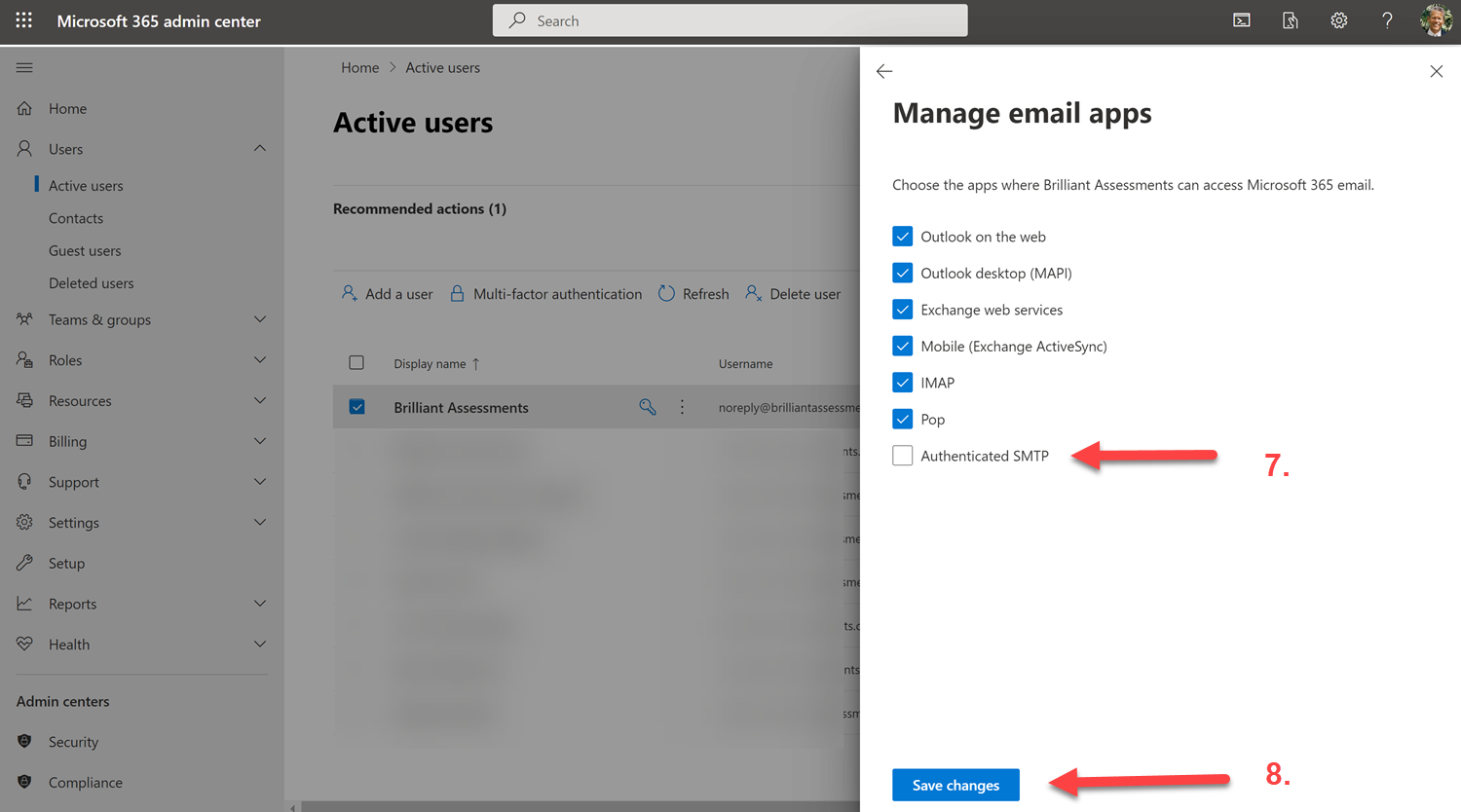The height and width of the screenshot is (812, 1461).
Task: Click the Username column header
Action: click(745, 363)
